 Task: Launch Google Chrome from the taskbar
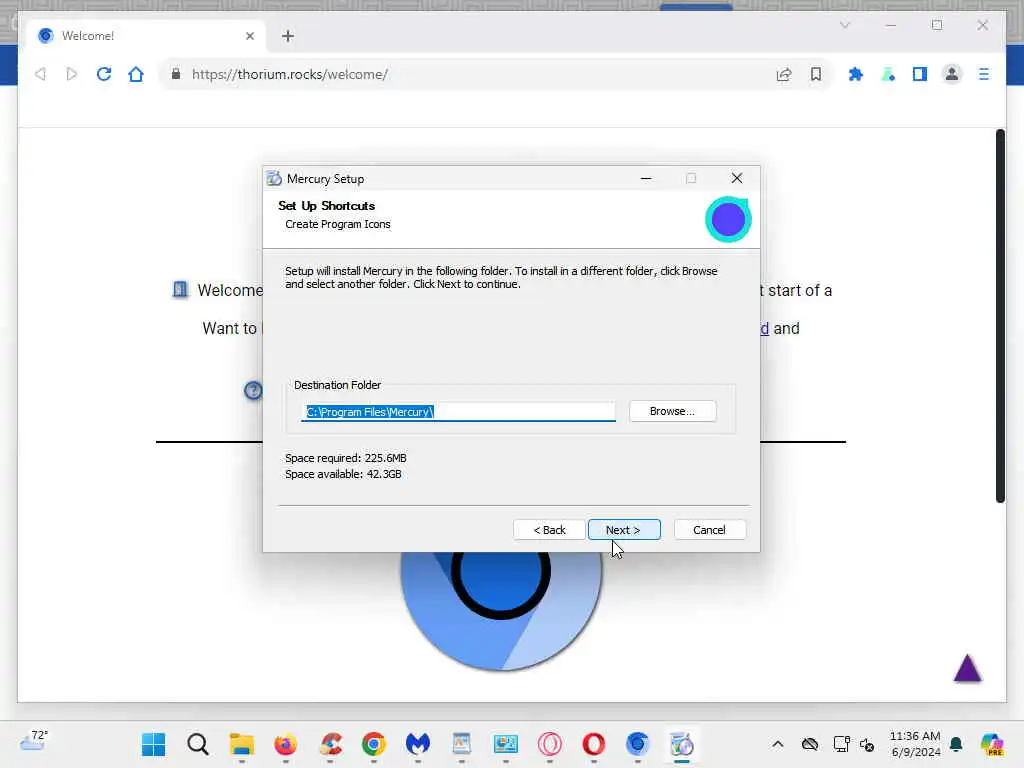[x=374, y=744]
